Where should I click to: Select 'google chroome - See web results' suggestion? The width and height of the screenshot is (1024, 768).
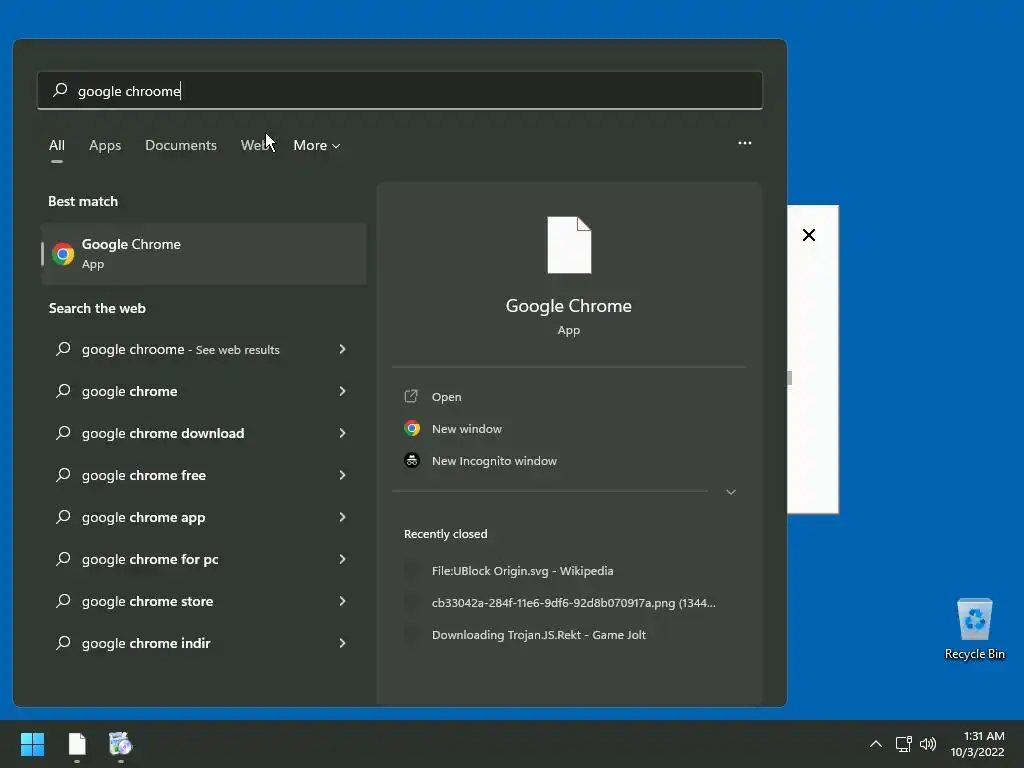click(x=202, y=349)
